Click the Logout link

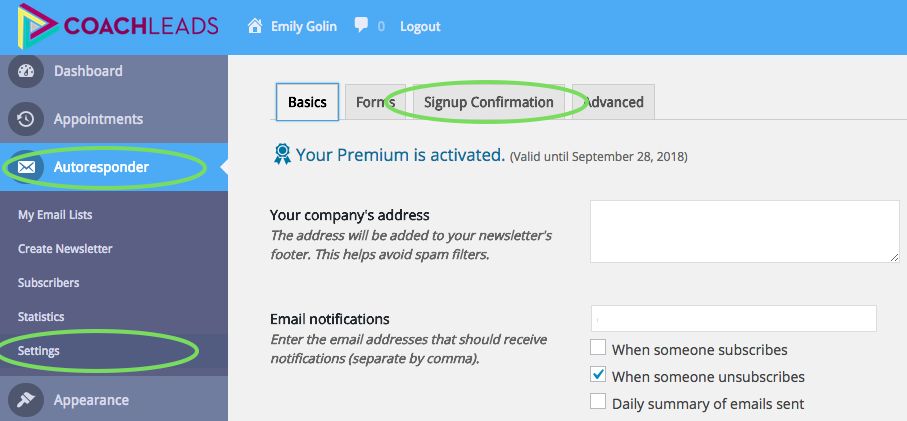[x=420, y=26]
